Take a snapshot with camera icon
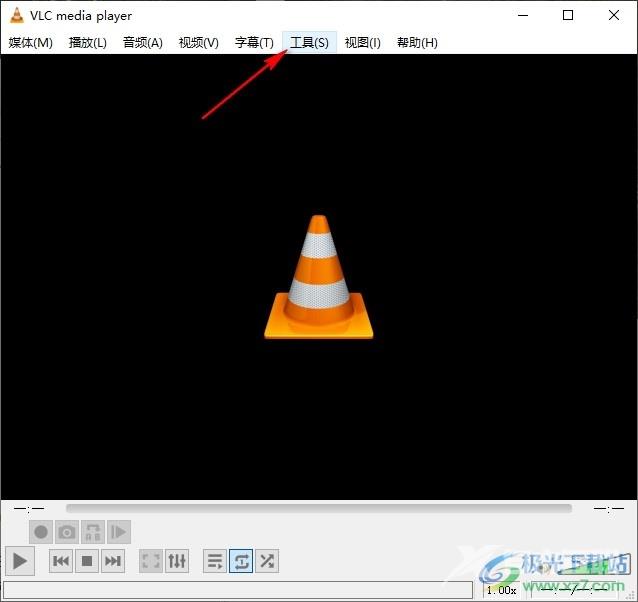 pyautogui.click(x=67, y=532)
